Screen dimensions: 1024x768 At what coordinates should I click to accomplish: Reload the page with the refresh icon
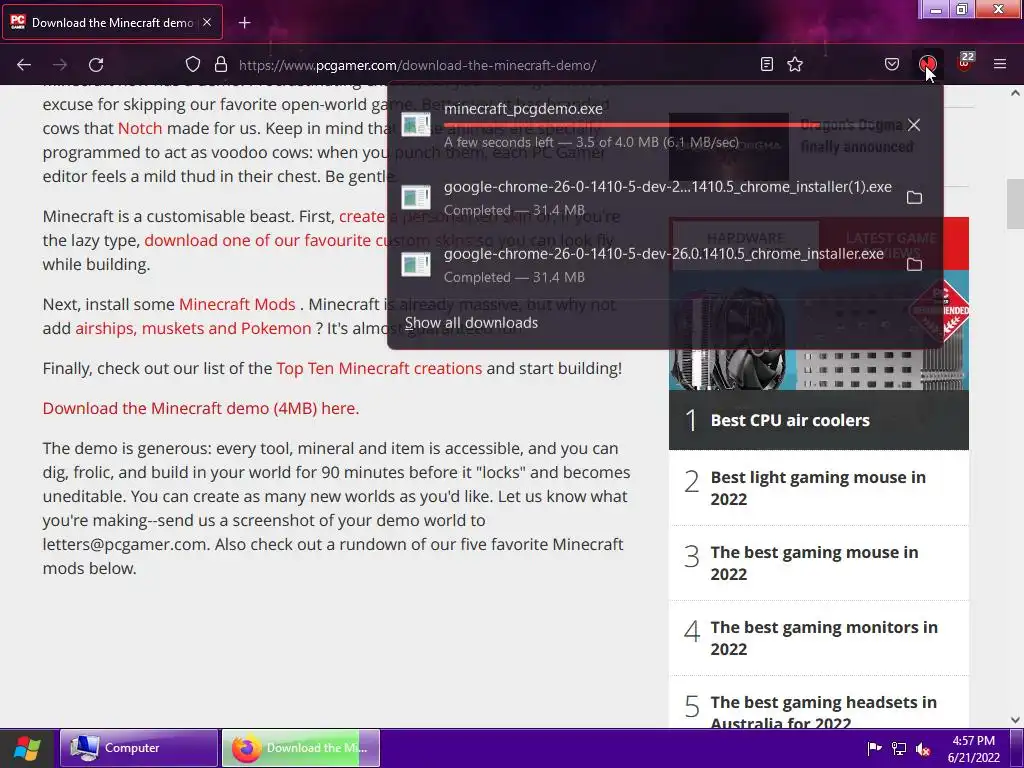[x=96, y=65]
